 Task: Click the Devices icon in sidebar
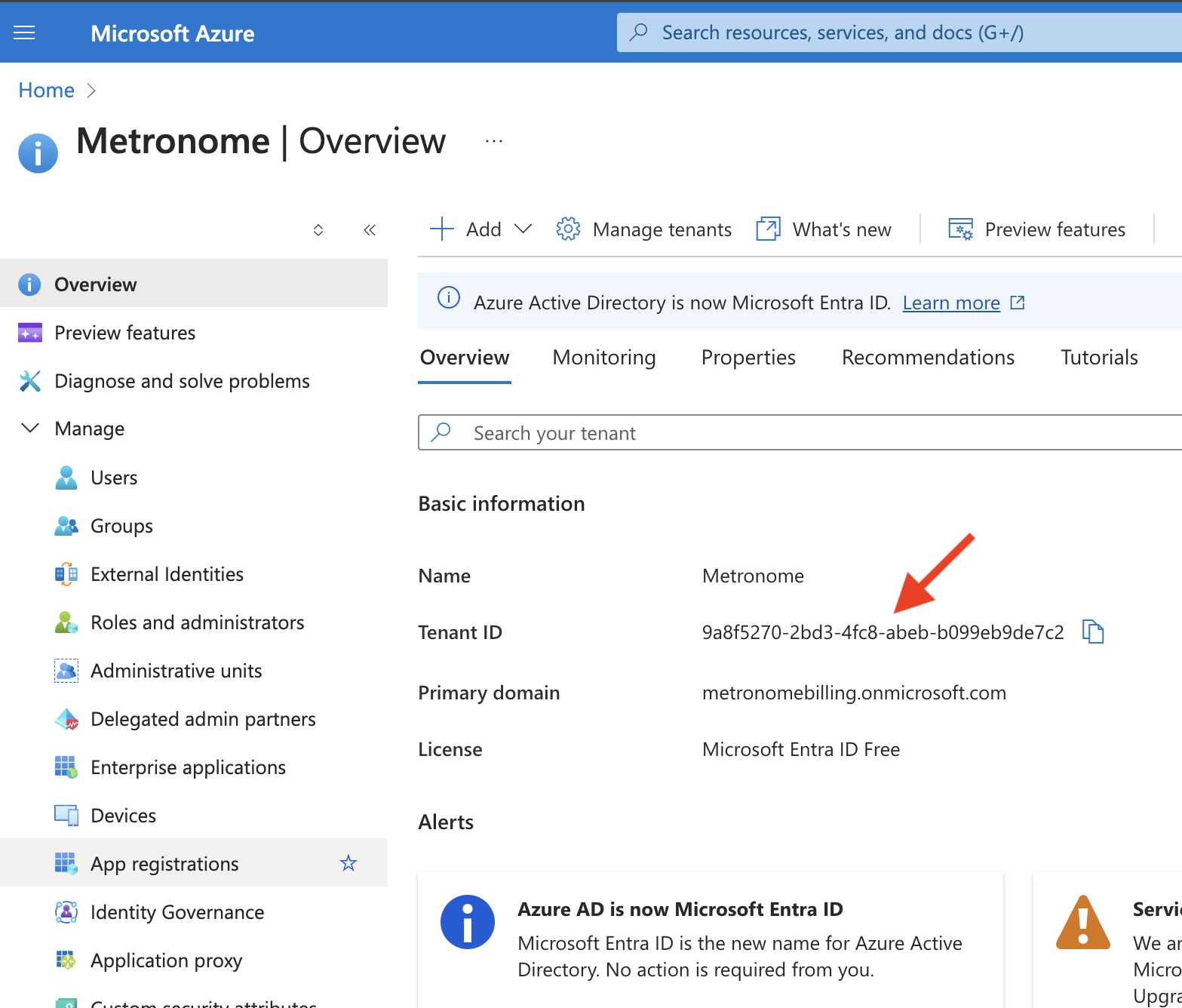66,816
